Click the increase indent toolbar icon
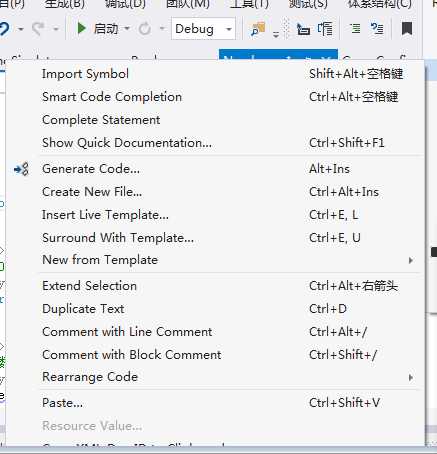This screenshot has width=437, height=454. [x=356, y=29]
